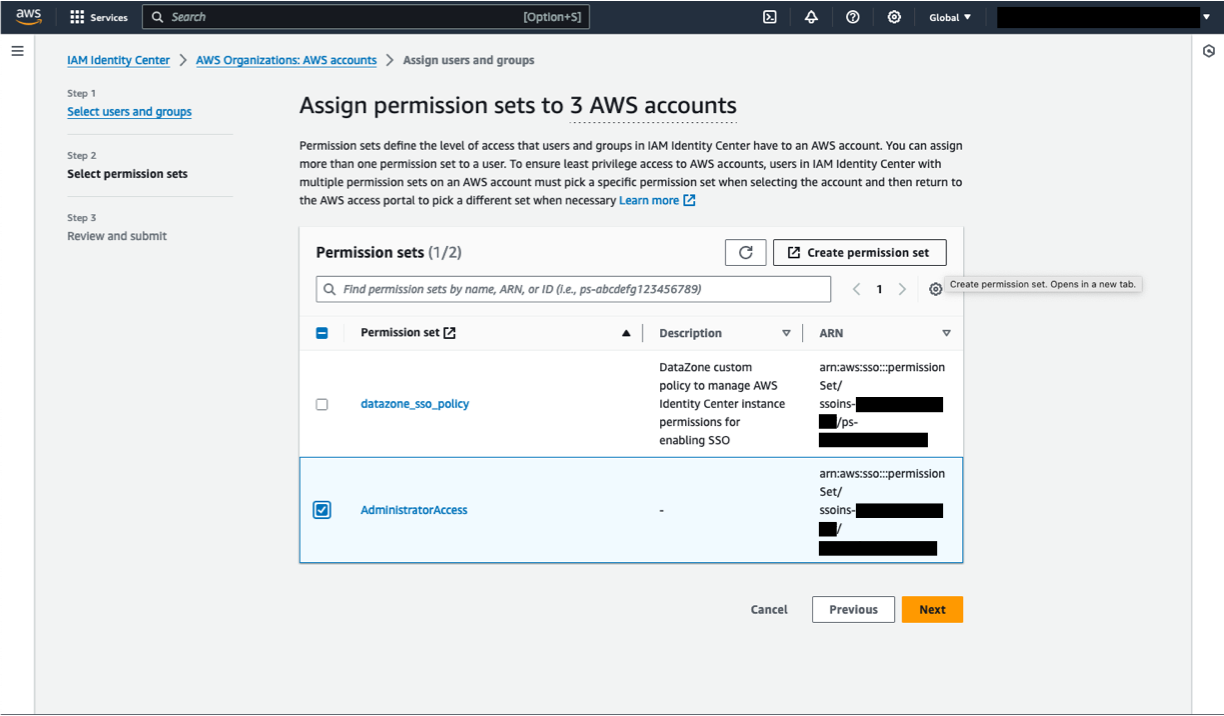This screenshot has height=716, width=1224.
Task: Open the help question mark icon
Action: (853, 17)
